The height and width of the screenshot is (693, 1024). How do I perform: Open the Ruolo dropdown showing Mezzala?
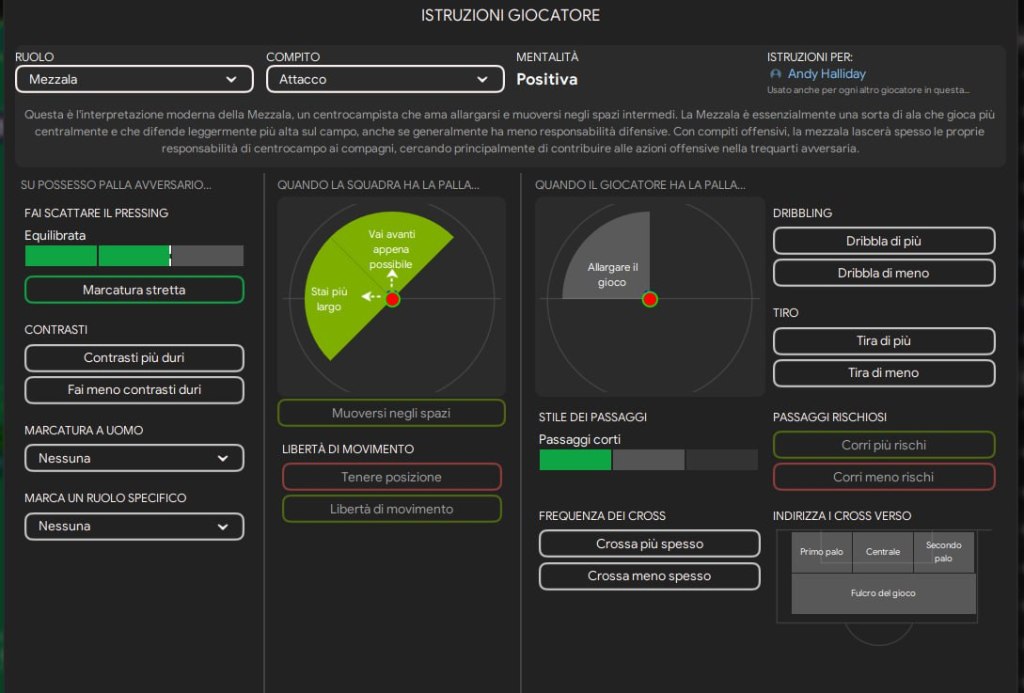(134, 79)
